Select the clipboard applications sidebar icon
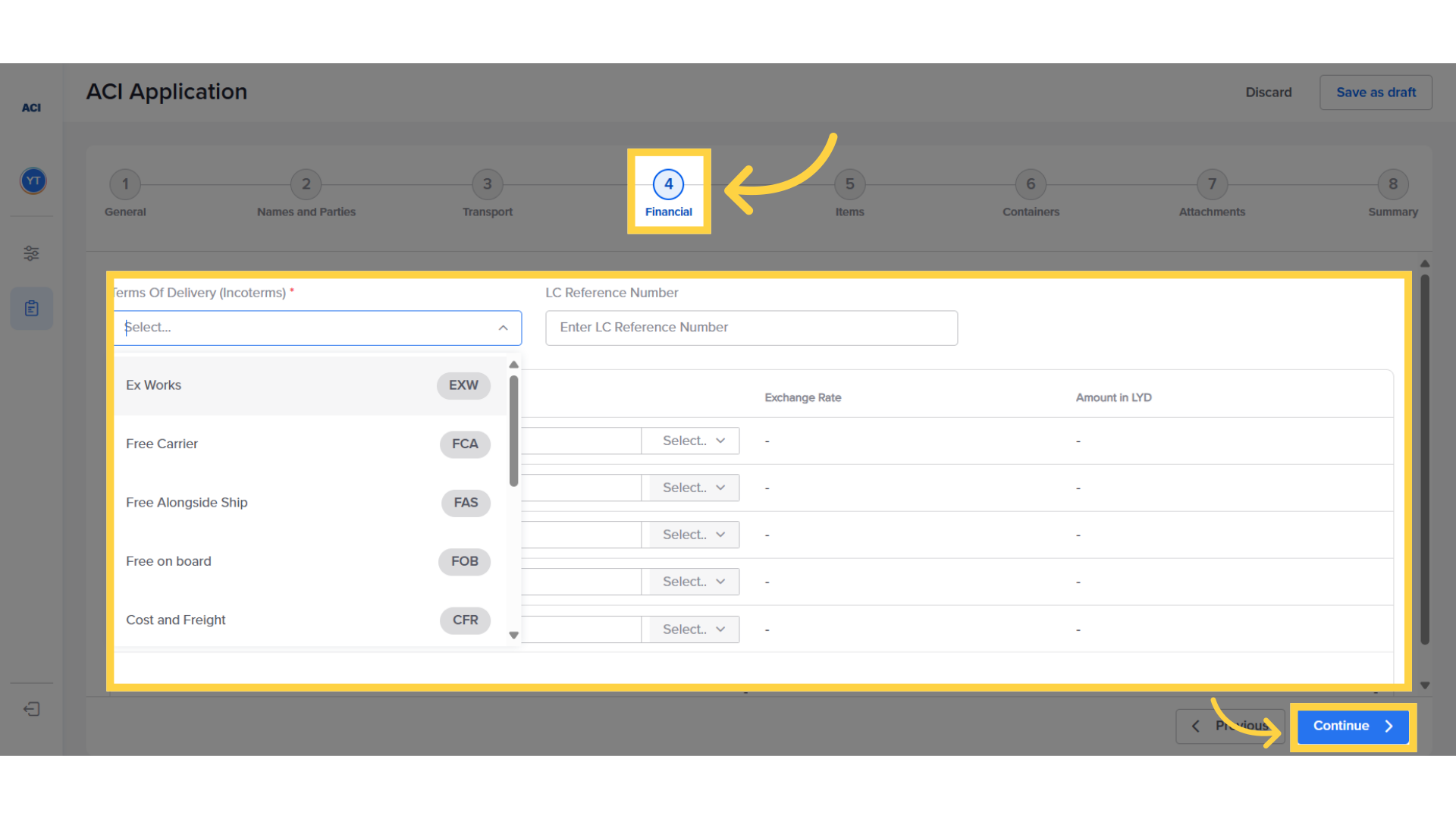This screenshot has height=819, width=1456. point(31,309)
